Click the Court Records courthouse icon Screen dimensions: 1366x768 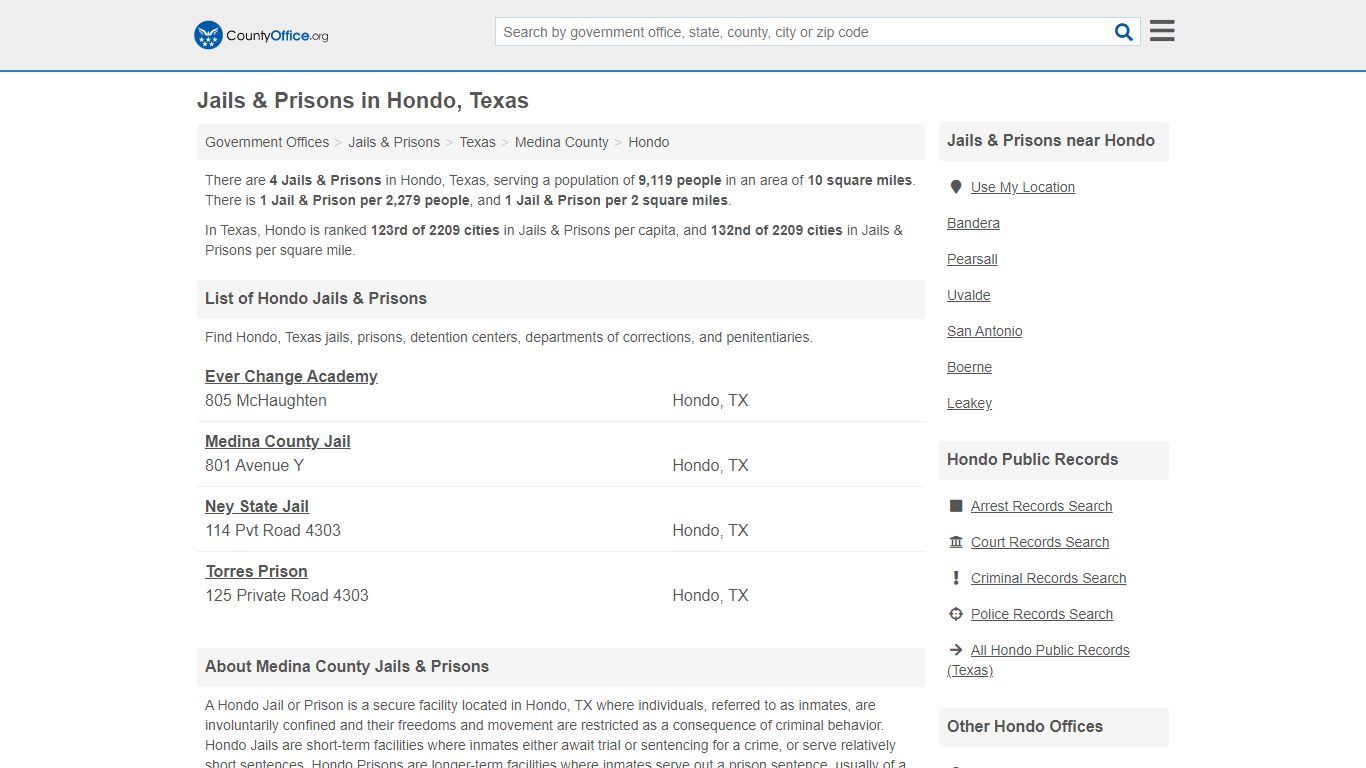point(956,542)
